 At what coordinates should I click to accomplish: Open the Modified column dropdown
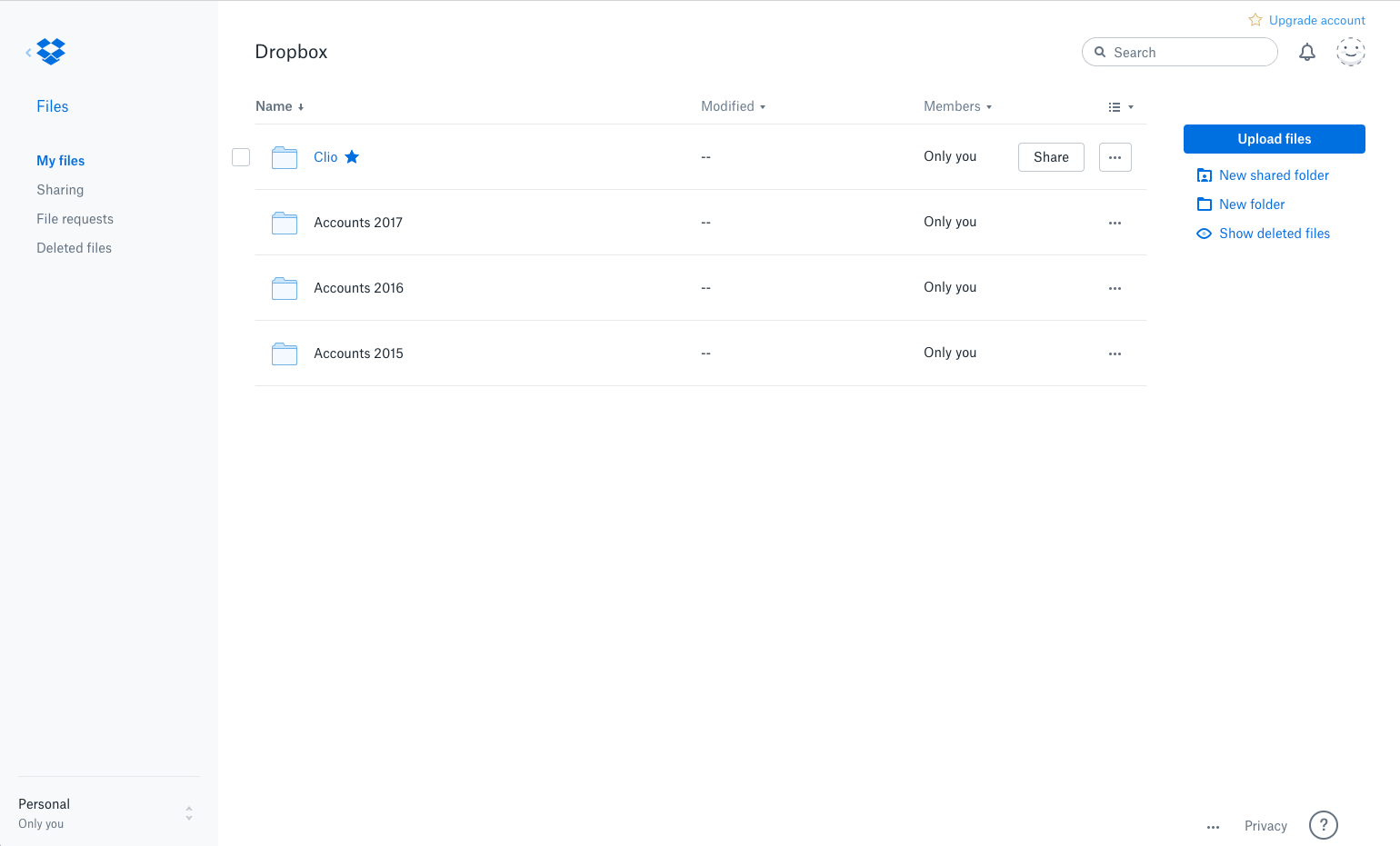(x=734, y=106)
